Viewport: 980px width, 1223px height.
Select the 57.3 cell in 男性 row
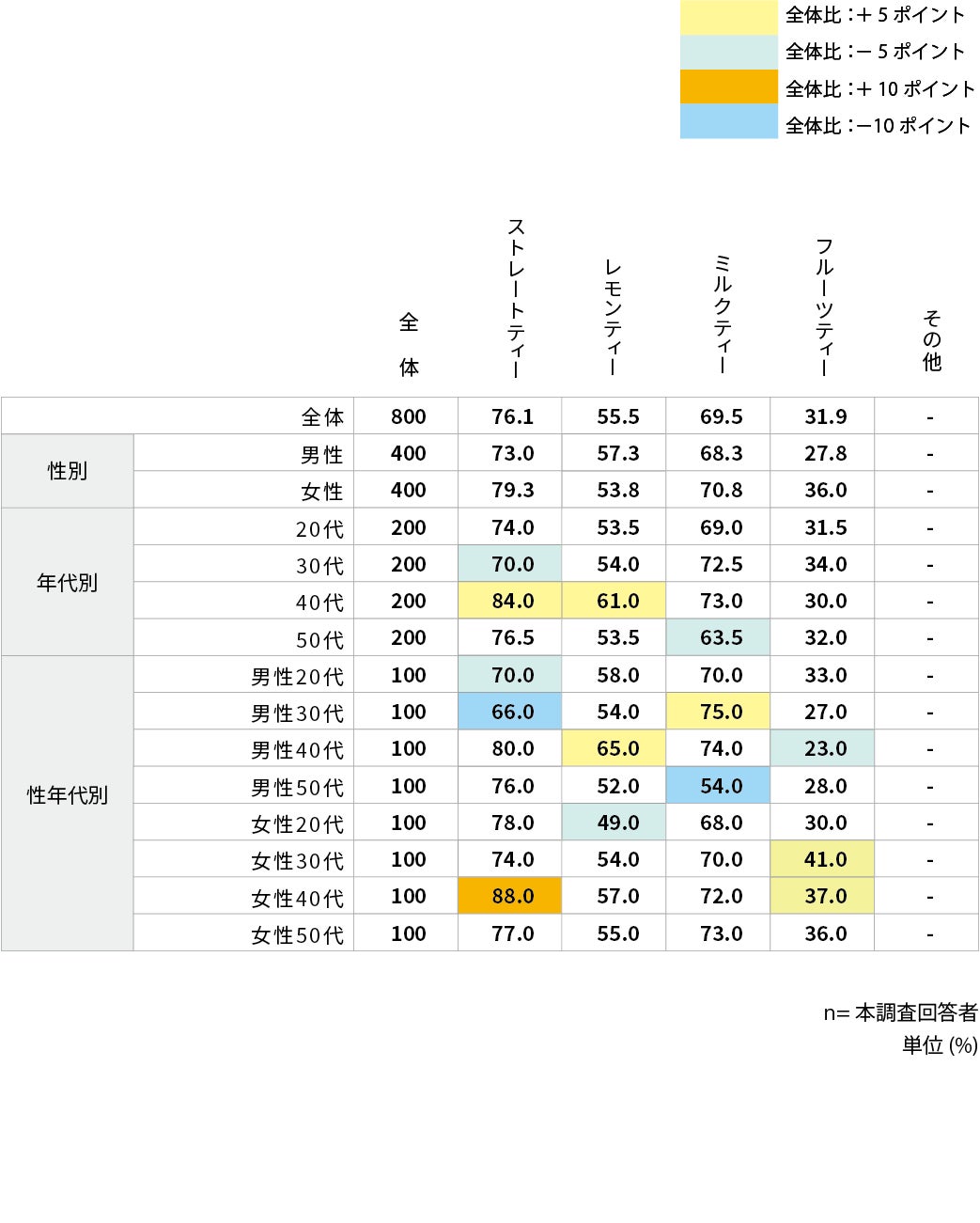[614, 452]
